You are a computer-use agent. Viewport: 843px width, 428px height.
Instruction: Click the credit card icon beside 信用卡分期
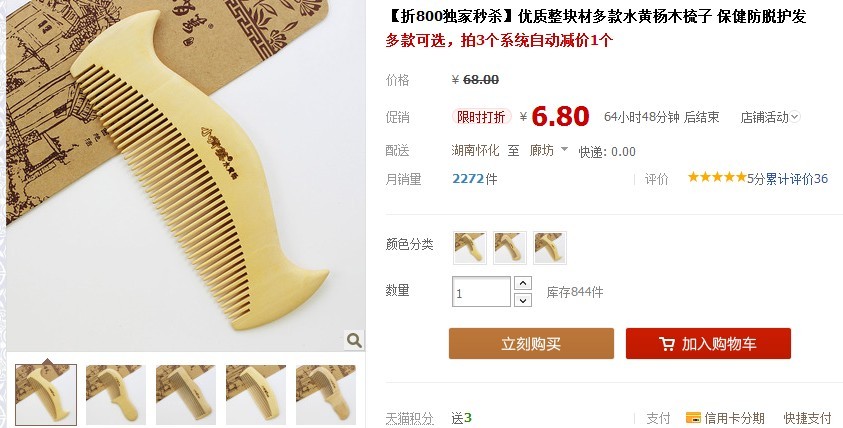coord(693,417)
